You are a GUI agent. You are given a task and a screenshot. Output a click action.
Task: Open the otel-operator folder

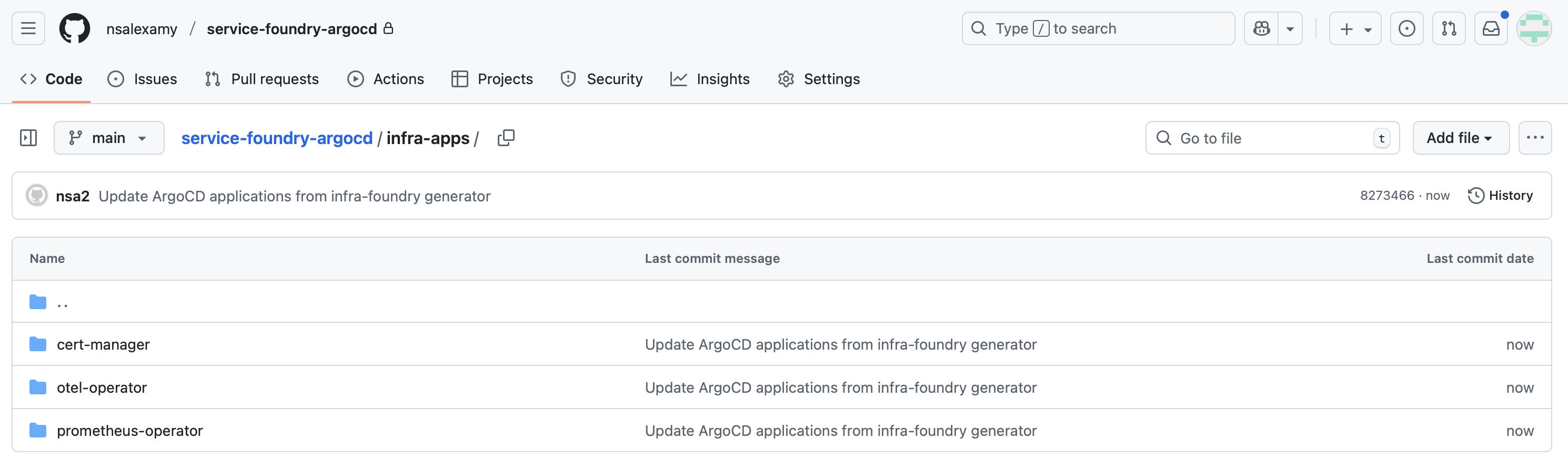pyautogui.click(x=102, y=388)
